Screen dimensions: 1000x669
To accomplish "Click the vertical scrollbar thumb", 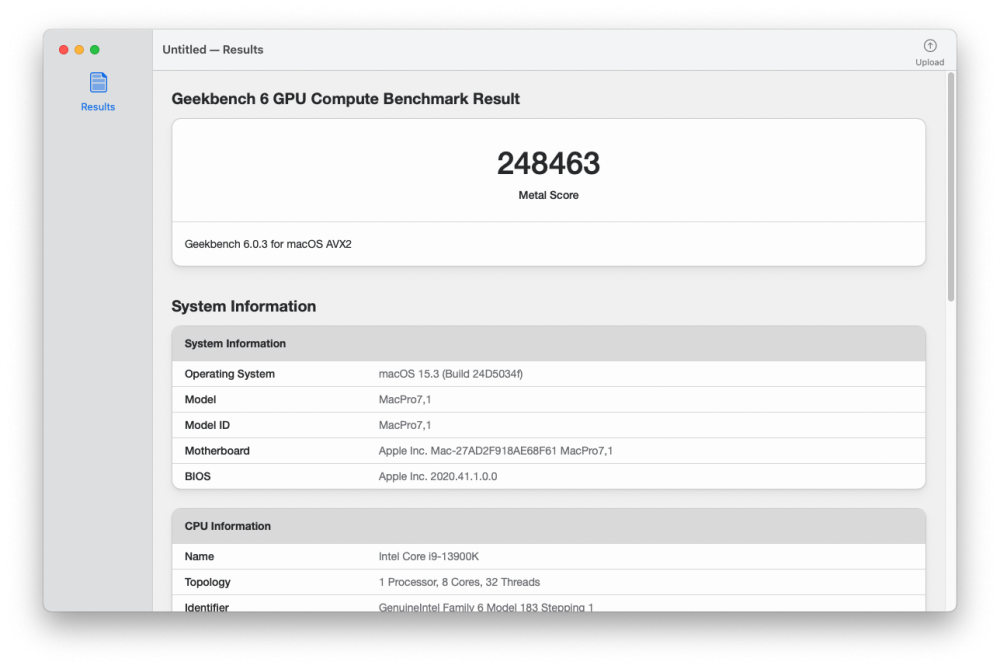I will (x=951, y=186).
